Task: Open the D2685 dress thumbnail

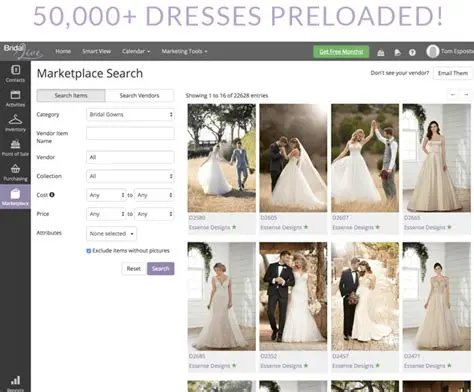Action: point(222,296)
